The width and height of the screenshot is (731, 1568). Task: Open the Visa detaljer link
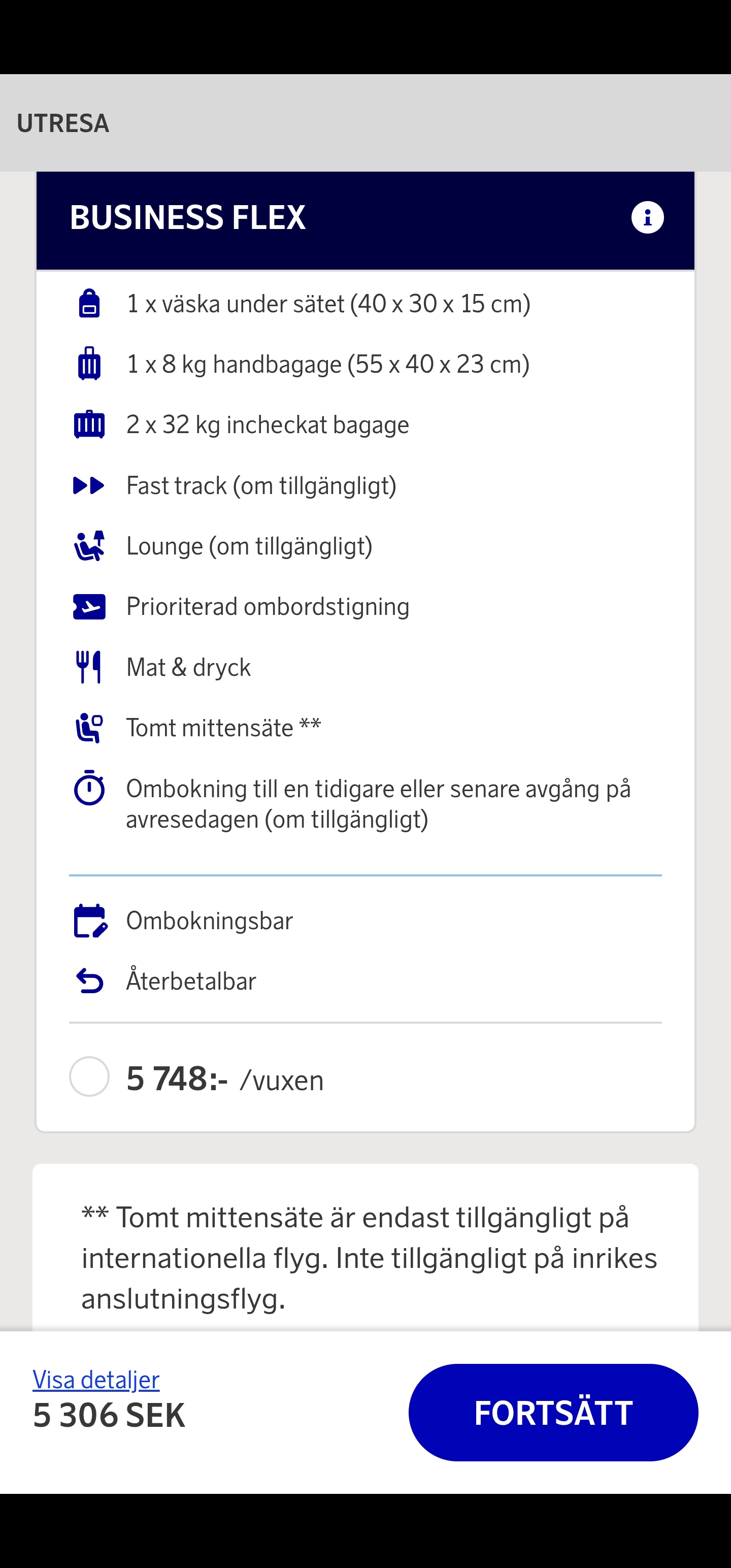pos(96,1380)
